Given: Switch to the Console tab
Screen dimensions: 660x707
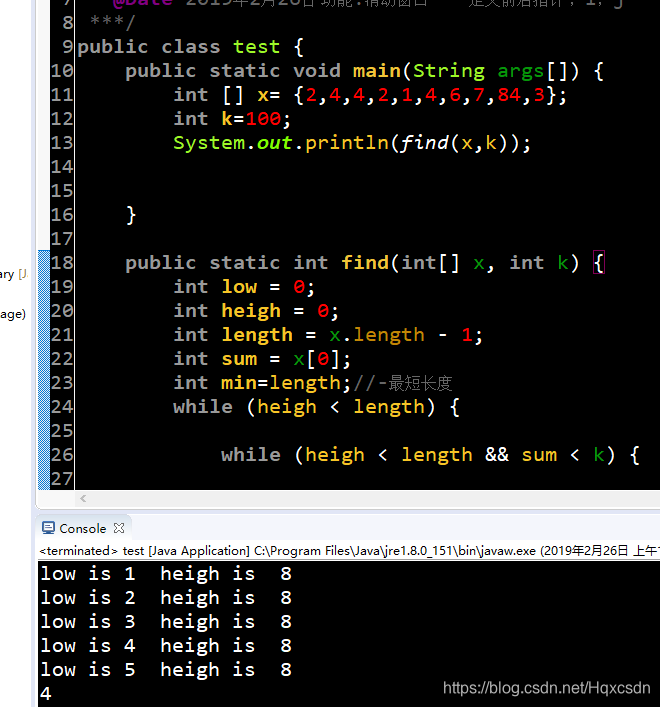Looking at the screenshot, I should click(82, 528).
